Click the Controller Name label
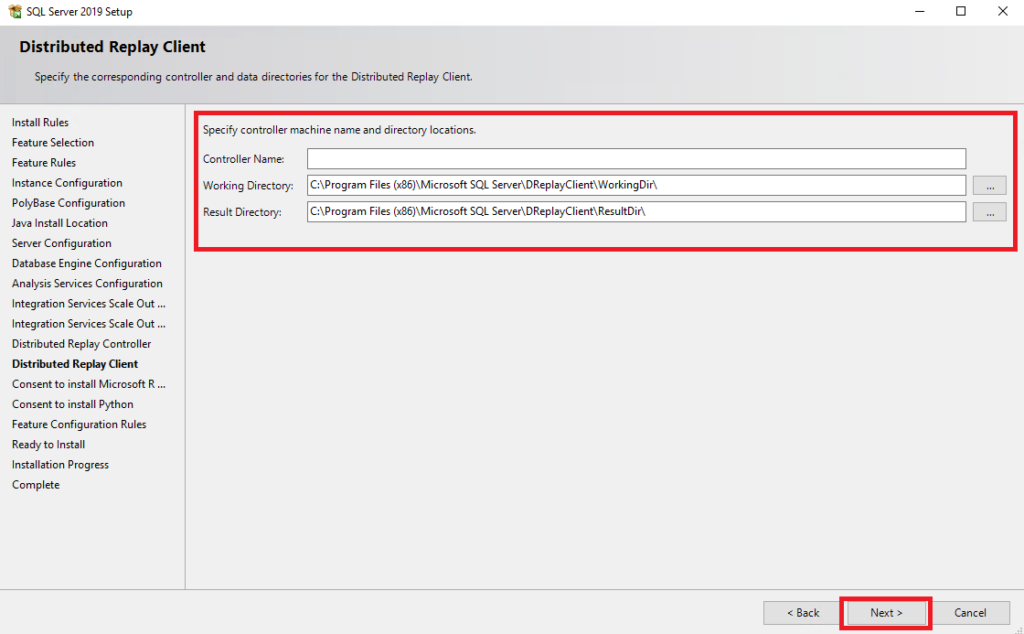The width and height of the screenshot is (1024, 634). 244,159
